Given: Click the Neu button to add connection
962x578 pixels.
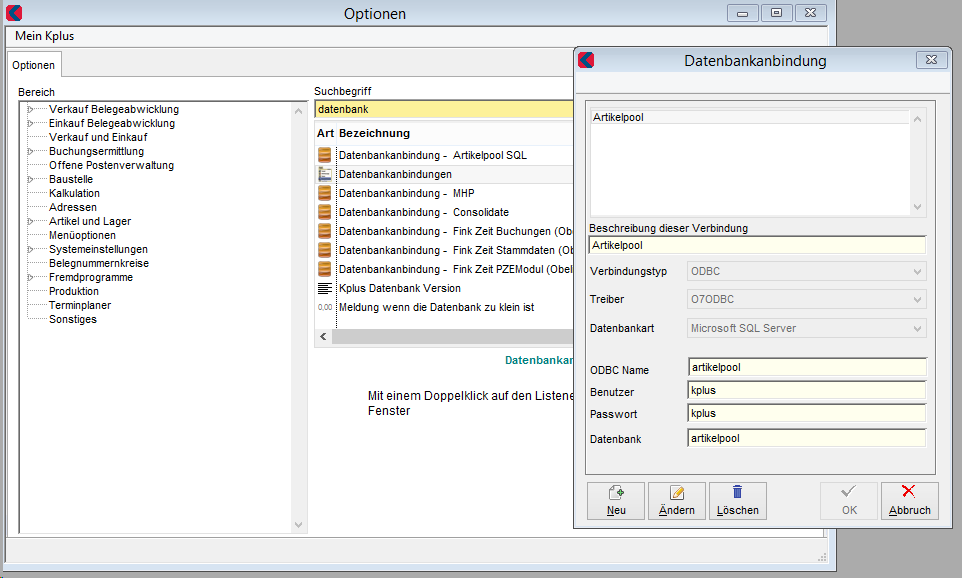Looking at the screenshot, I should pyautogui.click(x=616, y=500).
